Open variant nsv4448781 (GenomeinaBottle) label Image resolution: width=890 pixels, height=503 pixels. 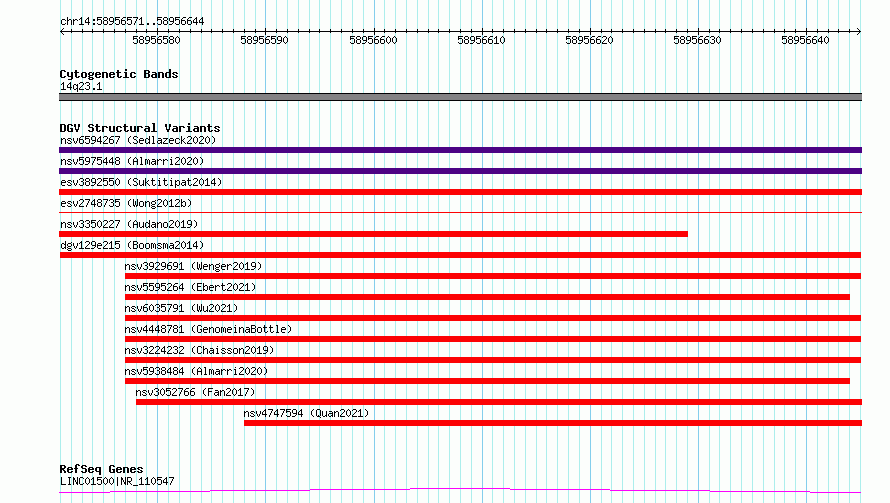pyautogui.click(x=208, y=329)
